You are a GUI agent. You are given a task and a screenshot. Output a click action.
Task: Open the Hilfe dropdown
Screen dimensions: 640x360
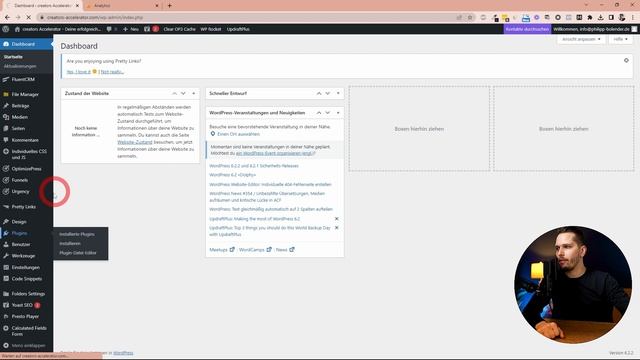click(620, 39)
